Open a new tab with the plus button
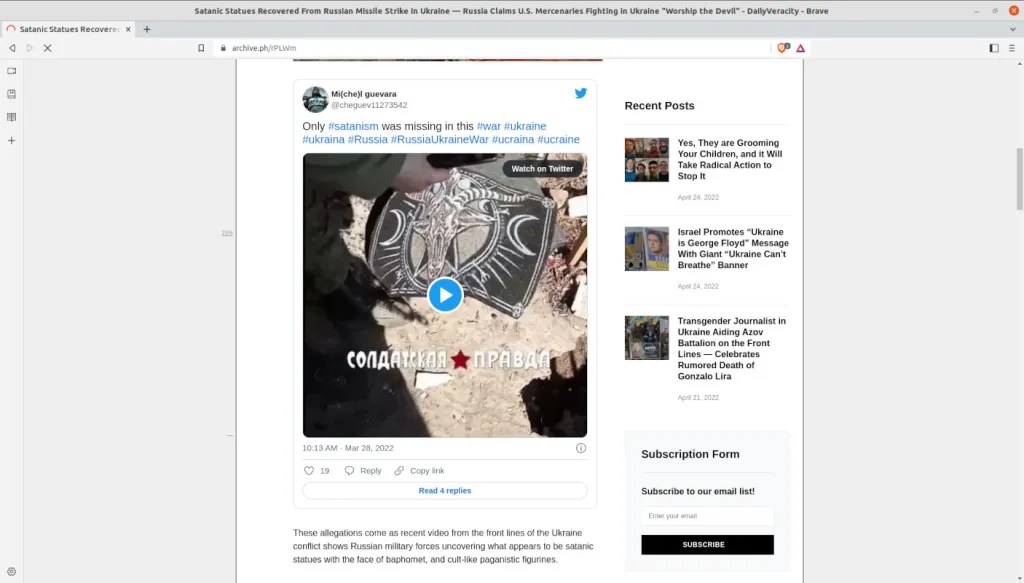The height and width of the screenshot is (583, 1024). (147, 29)
